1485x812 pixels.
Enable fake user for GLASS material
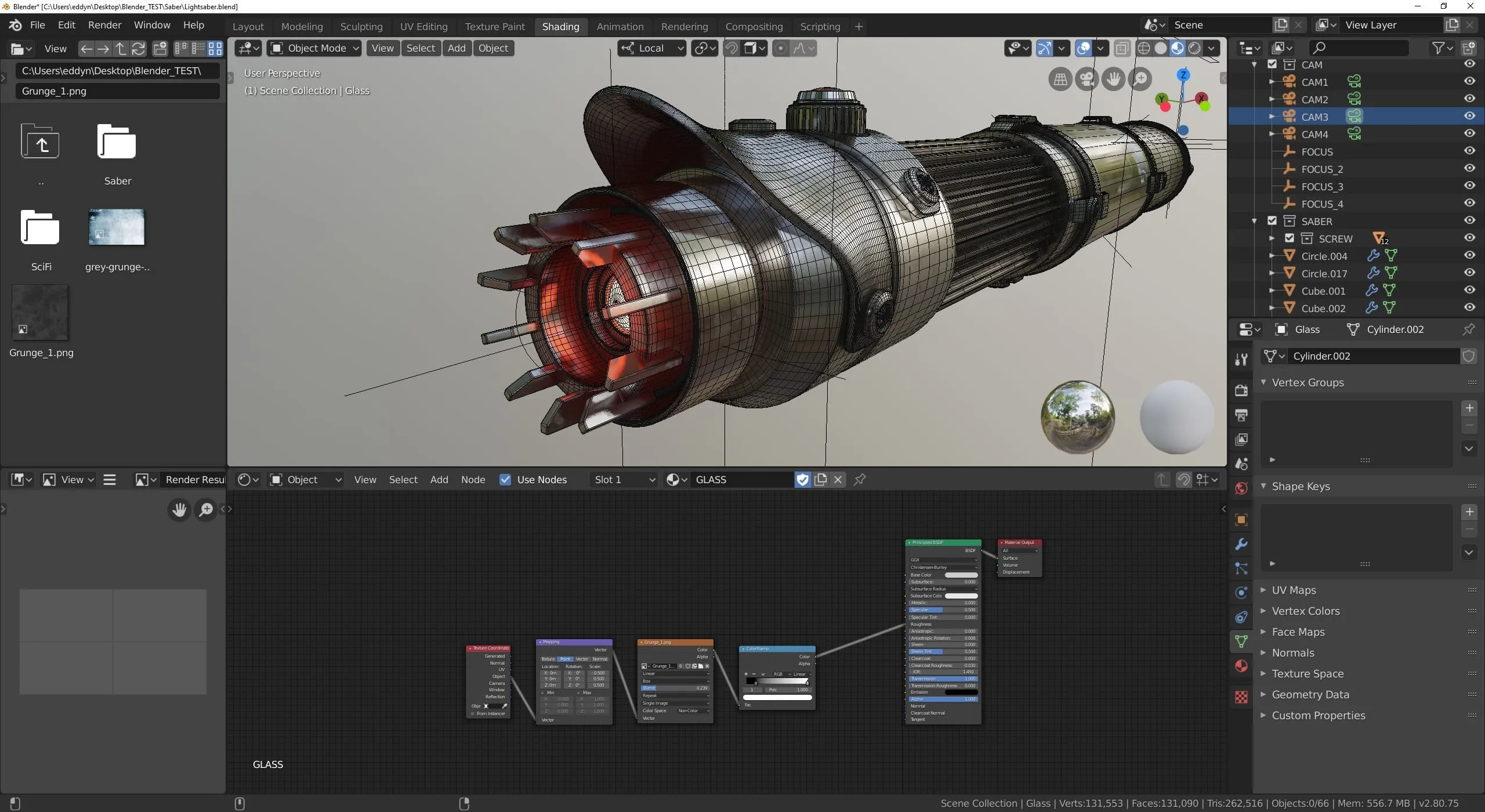coord(802,480)
